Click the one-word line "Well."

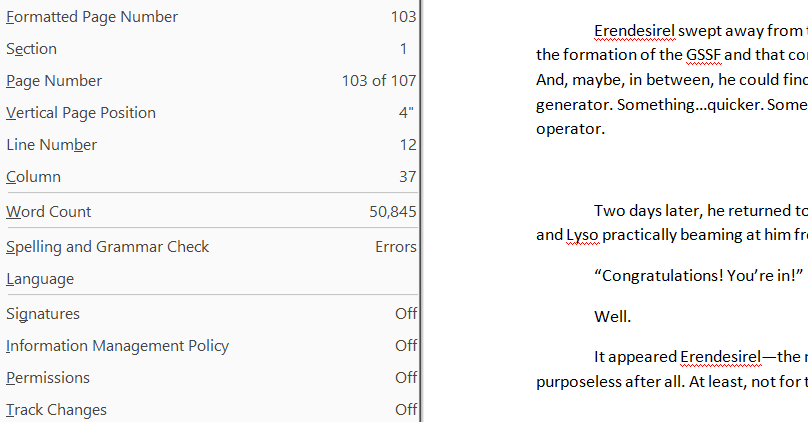pyautogui.click(x=612, y=317)
